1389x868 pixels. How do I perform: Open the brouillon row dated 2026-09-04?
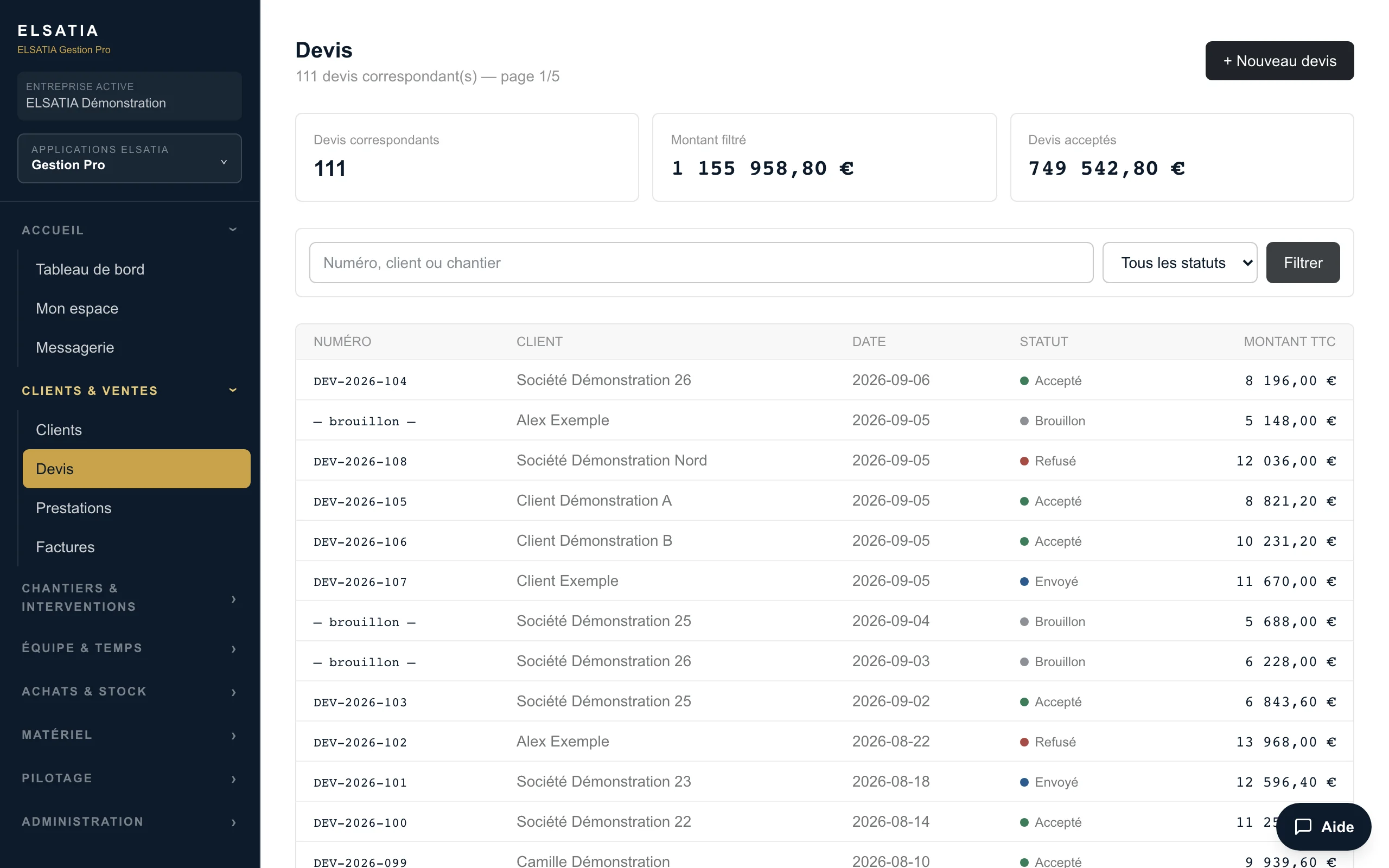click(x=365, y=622)
